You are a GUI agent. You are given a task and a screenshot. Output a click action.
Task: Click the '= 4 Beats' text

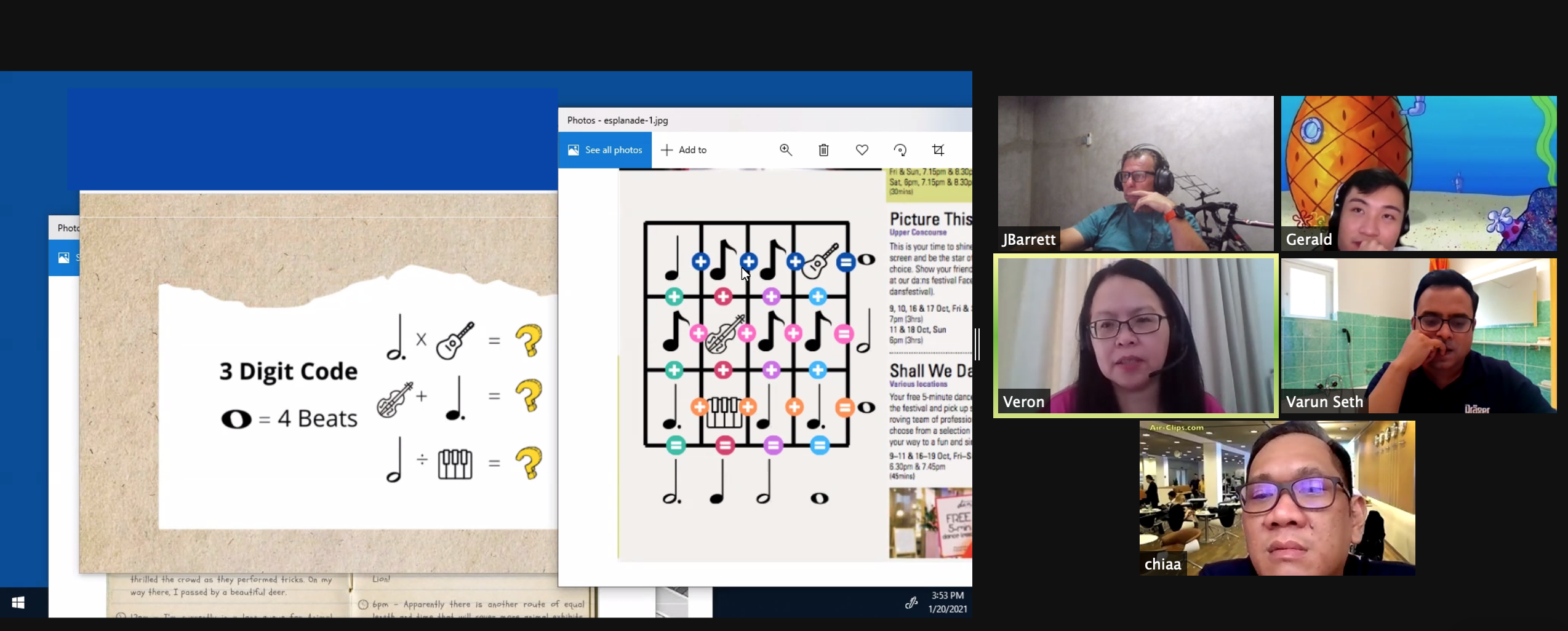click(308, 419)
